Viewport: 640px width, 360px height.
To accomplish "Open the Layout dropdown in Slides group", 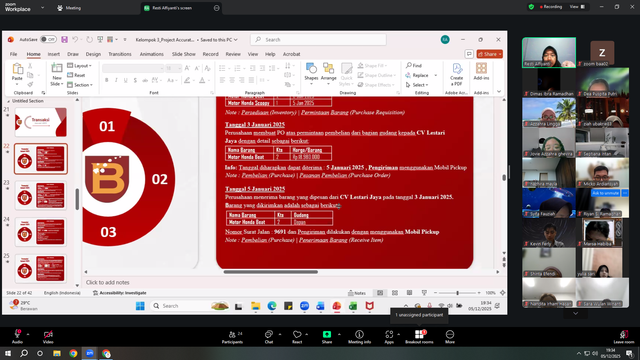I will 80,65.
